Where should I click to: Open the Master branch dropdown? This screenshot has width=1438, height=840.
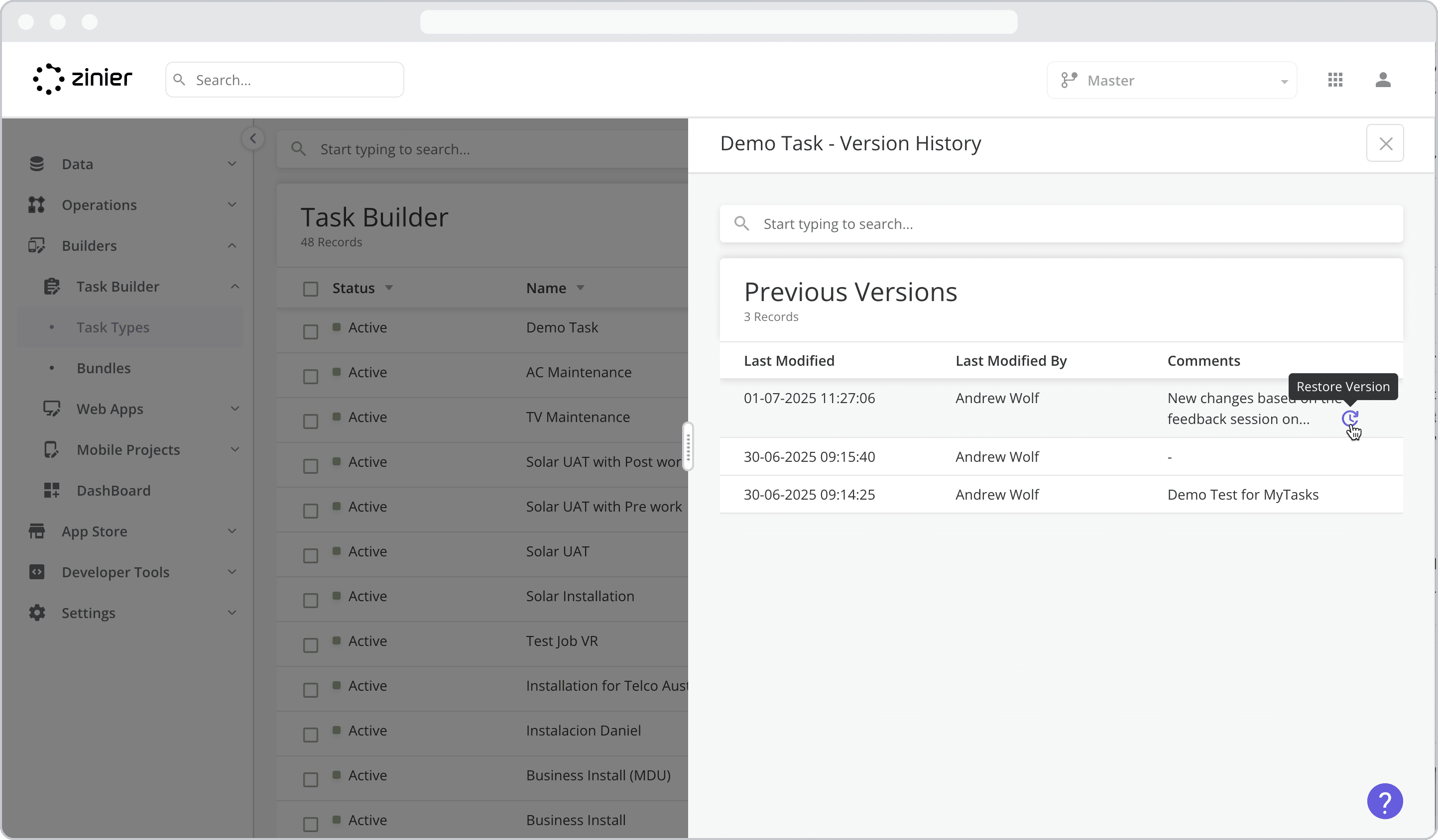point(1172,81)
